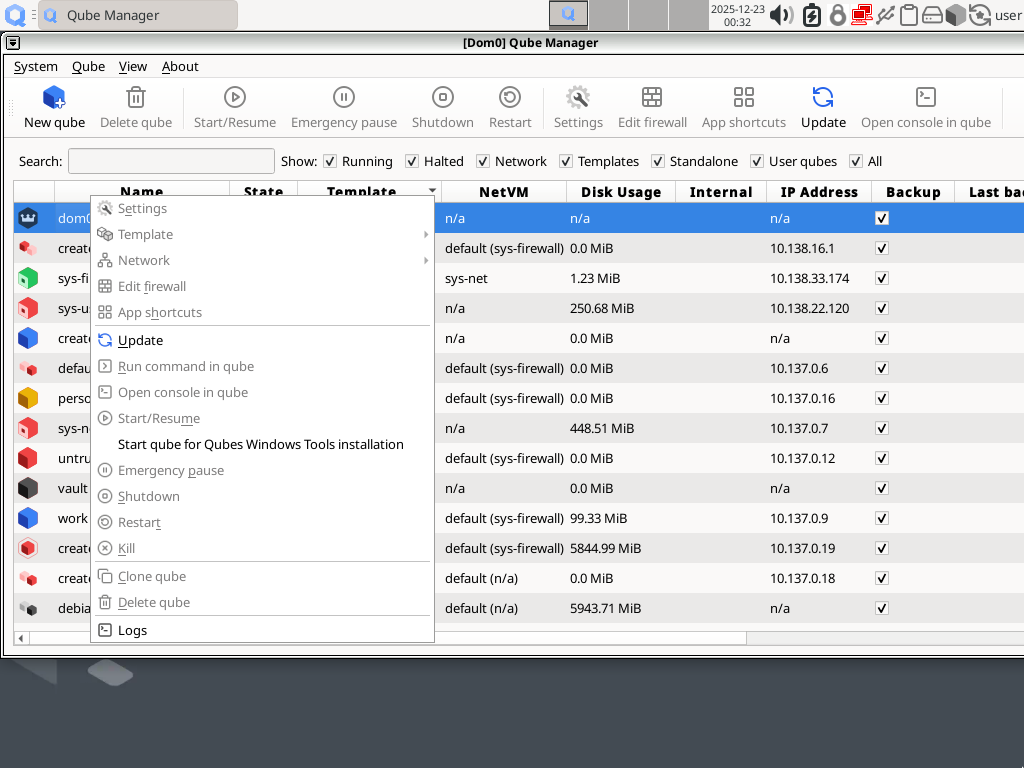Image resolution: width=1024 pixels, height=768 pixels.
Task: Choose Start qube for Qubes Windows Tools installation
Action: (x=260, y=444)
